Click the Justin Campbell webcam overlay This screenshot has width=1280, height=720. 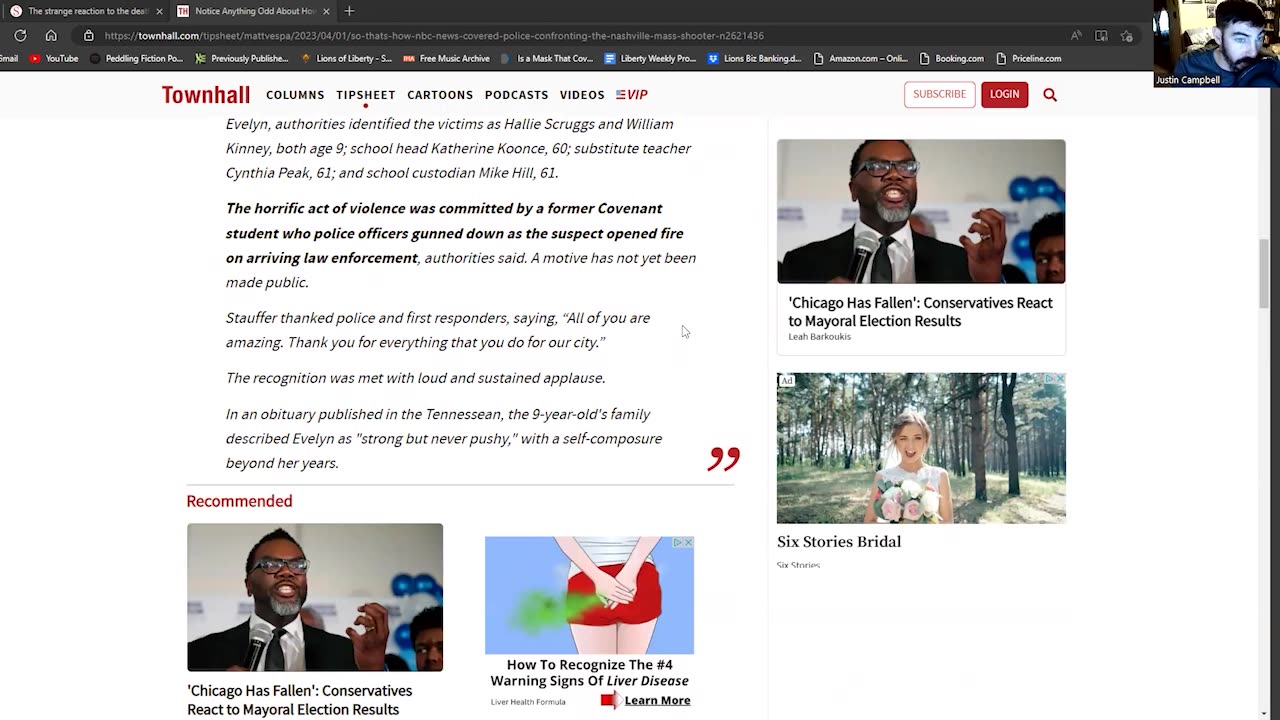tap(1216, 43)
